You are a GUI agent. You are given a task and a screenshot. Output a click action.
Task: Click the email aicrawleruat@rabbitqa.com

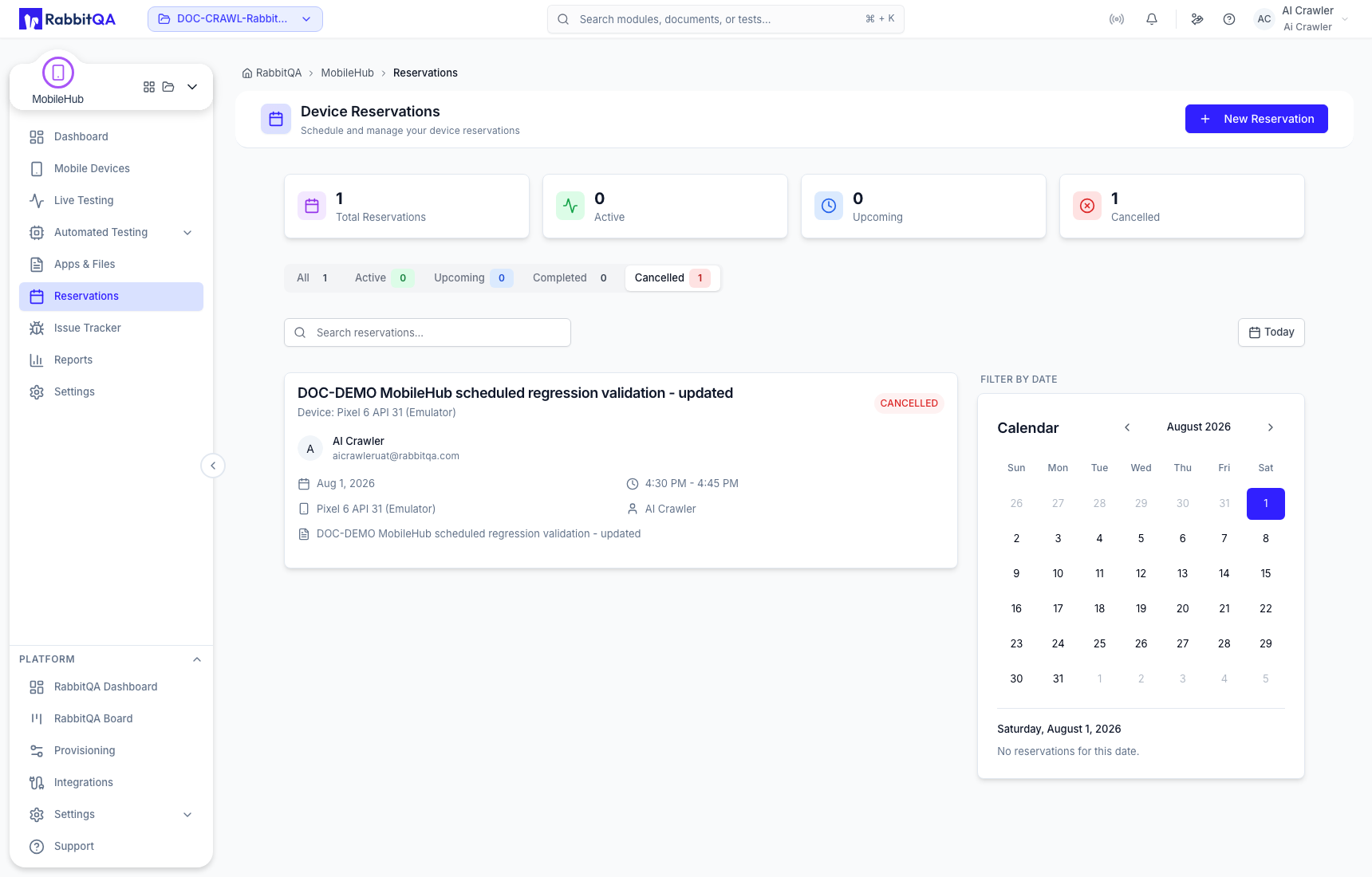tap(396, 456)
